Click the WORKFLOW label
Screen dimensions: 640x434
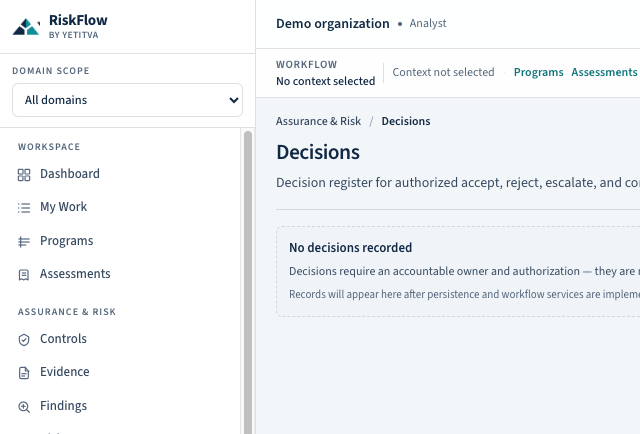point(307,65)
